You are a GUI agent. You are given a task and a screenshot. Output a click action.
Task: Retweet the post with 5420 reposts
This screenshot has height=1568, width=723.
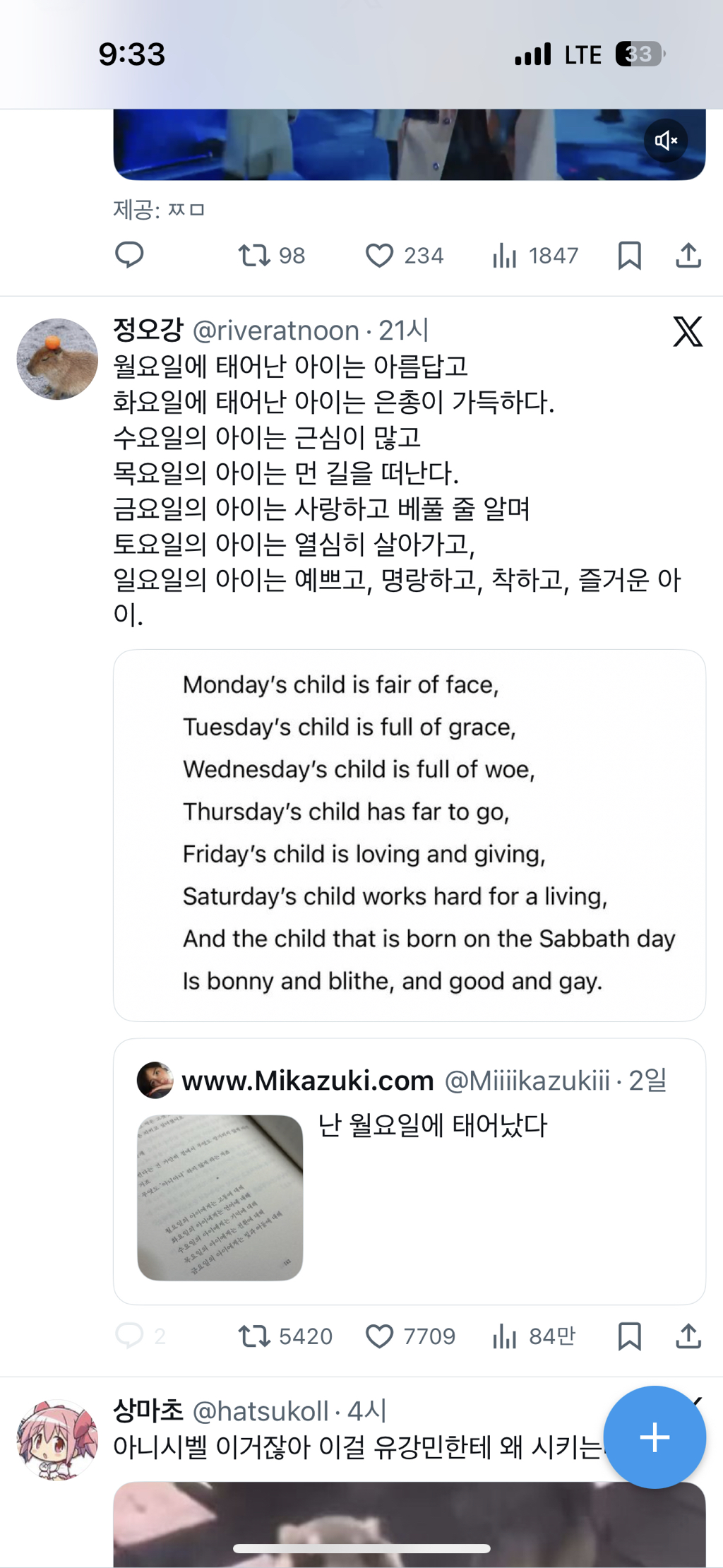pos(254,1336)
